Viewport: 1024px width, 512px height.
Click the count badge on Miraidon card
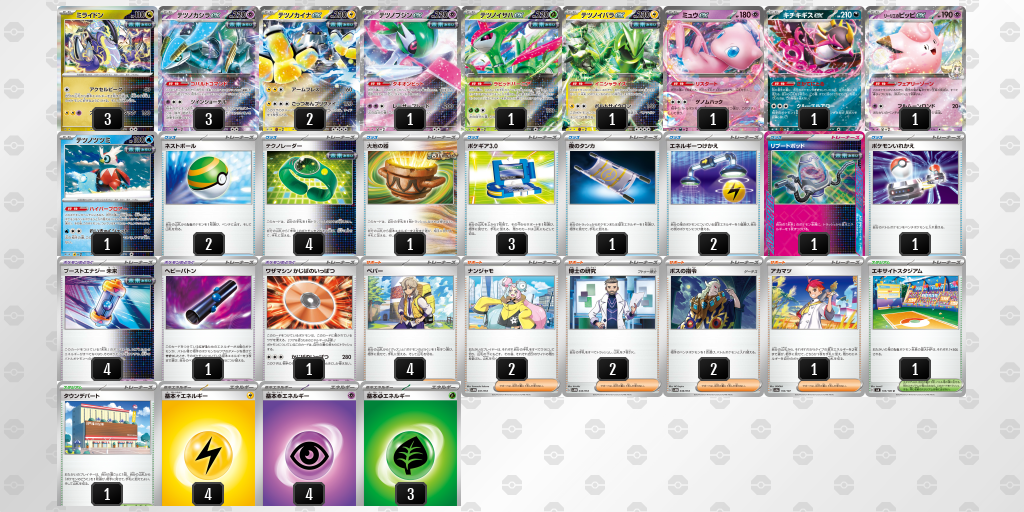pos(108,119)
